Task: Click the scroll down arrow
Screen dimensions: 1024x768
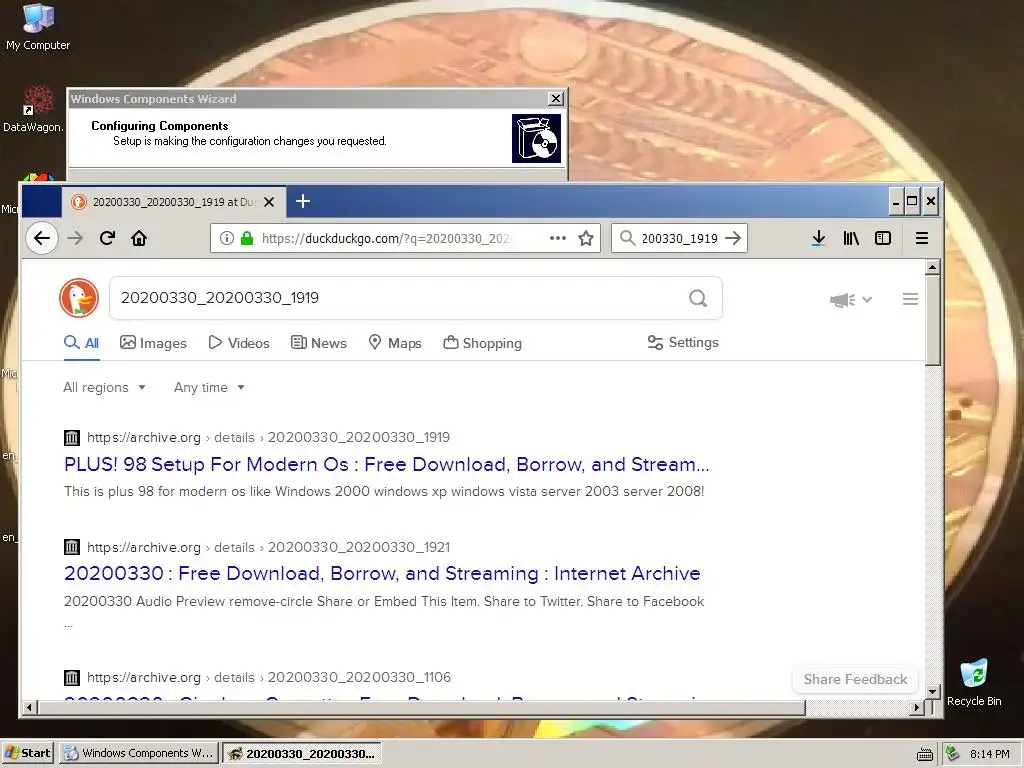Action: coord(933,691)
